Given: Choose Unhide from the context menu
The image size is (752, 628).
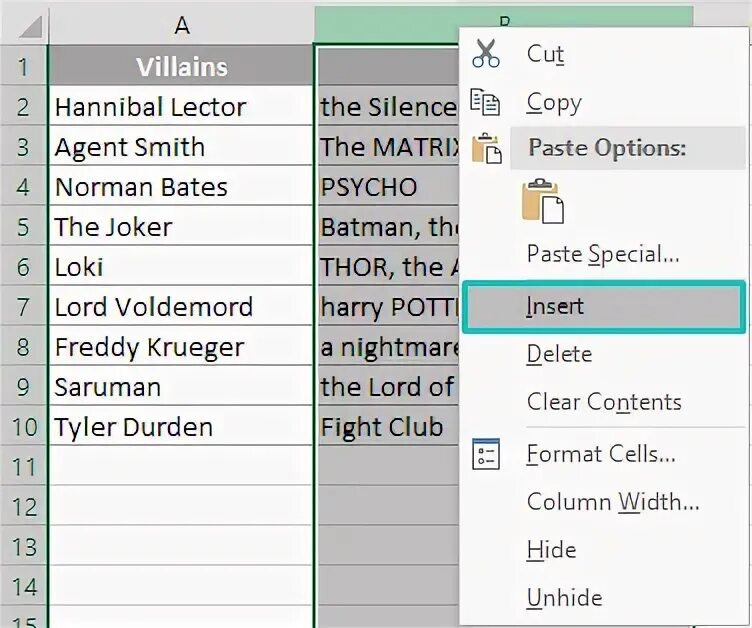Looking at the screenshot, I should tap(564, 598).
